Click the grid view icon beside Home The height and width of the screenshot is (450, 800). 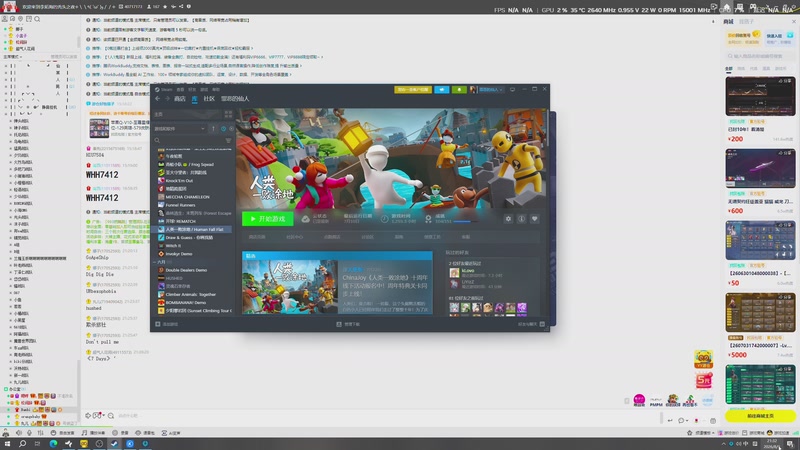[x=228, y=114]
